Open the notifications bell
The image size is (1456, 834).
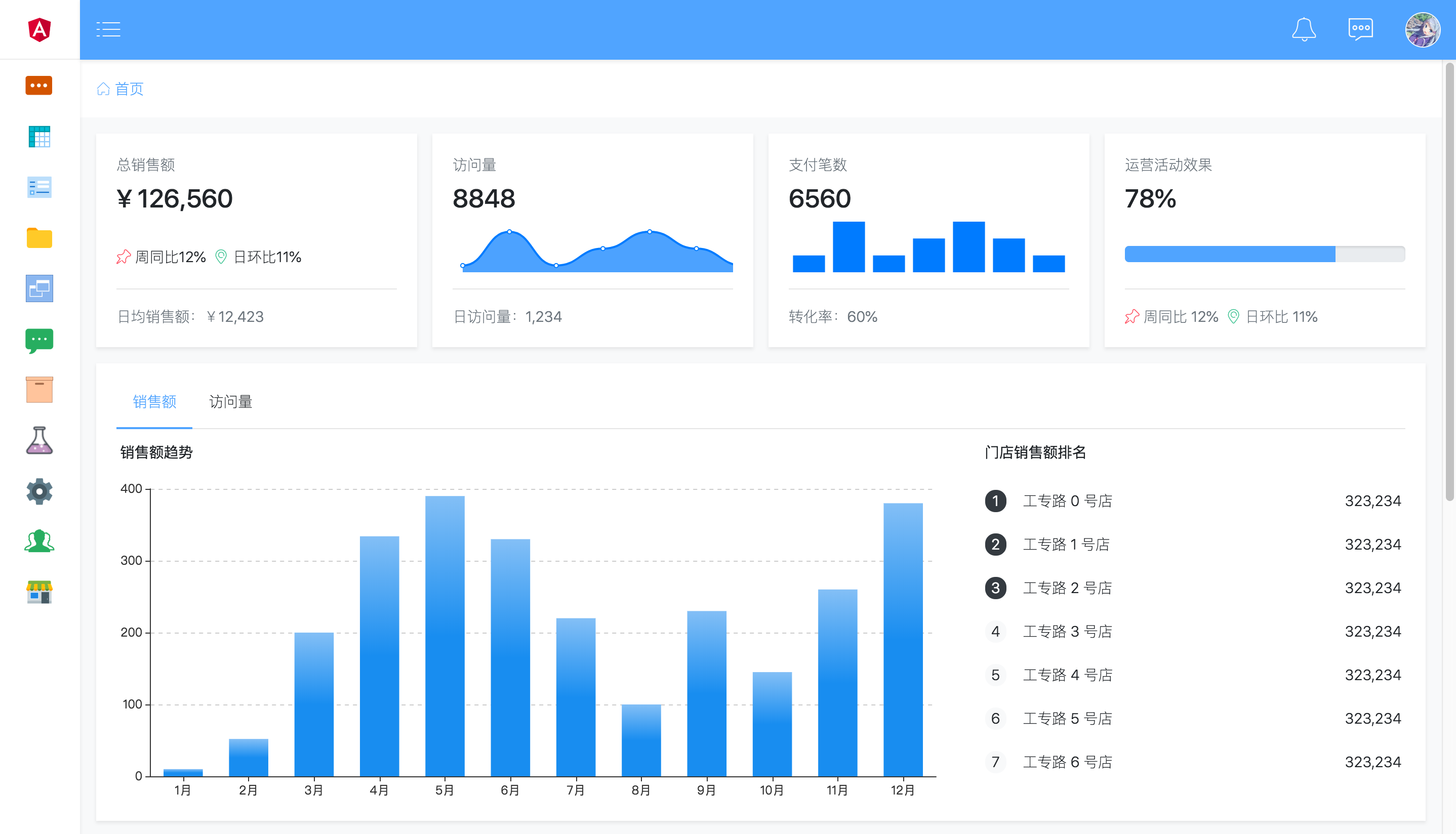pos(1304,29)
